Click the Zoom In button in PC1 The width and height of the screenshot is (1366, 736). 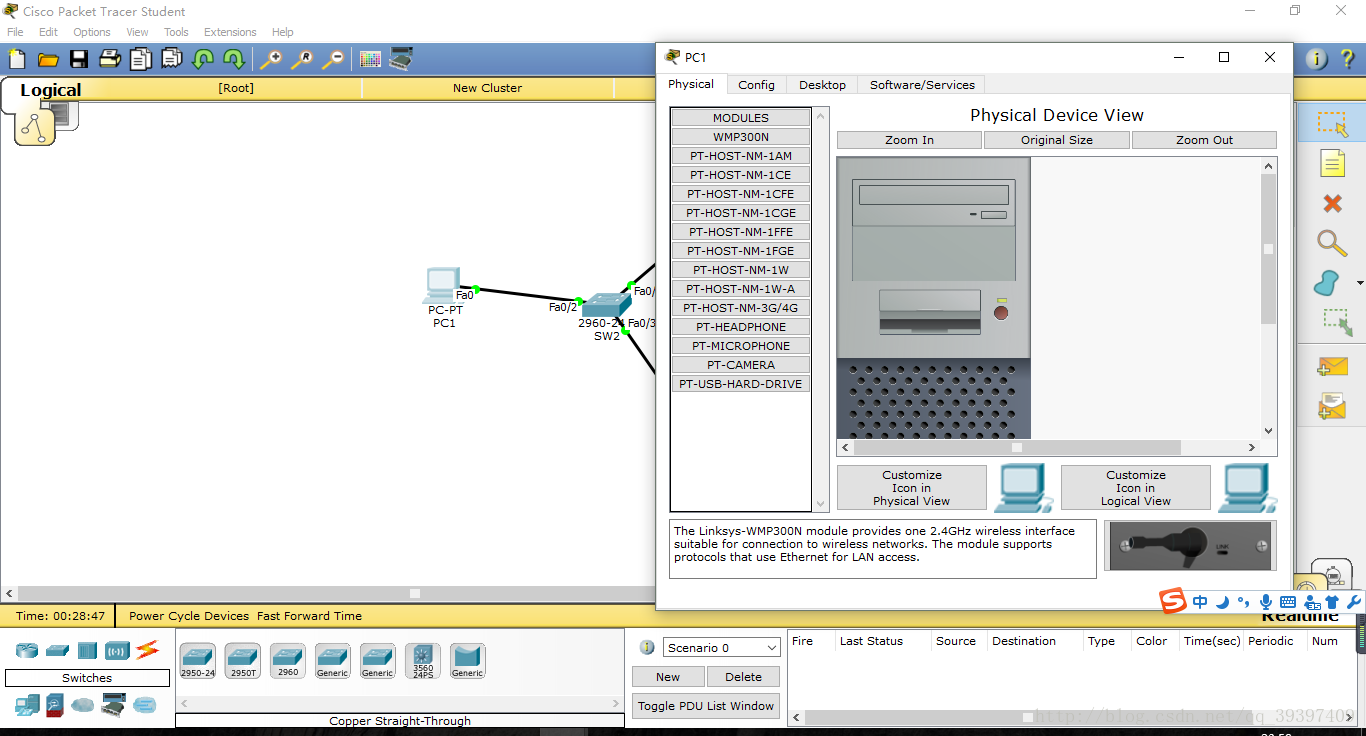point(909,140)
